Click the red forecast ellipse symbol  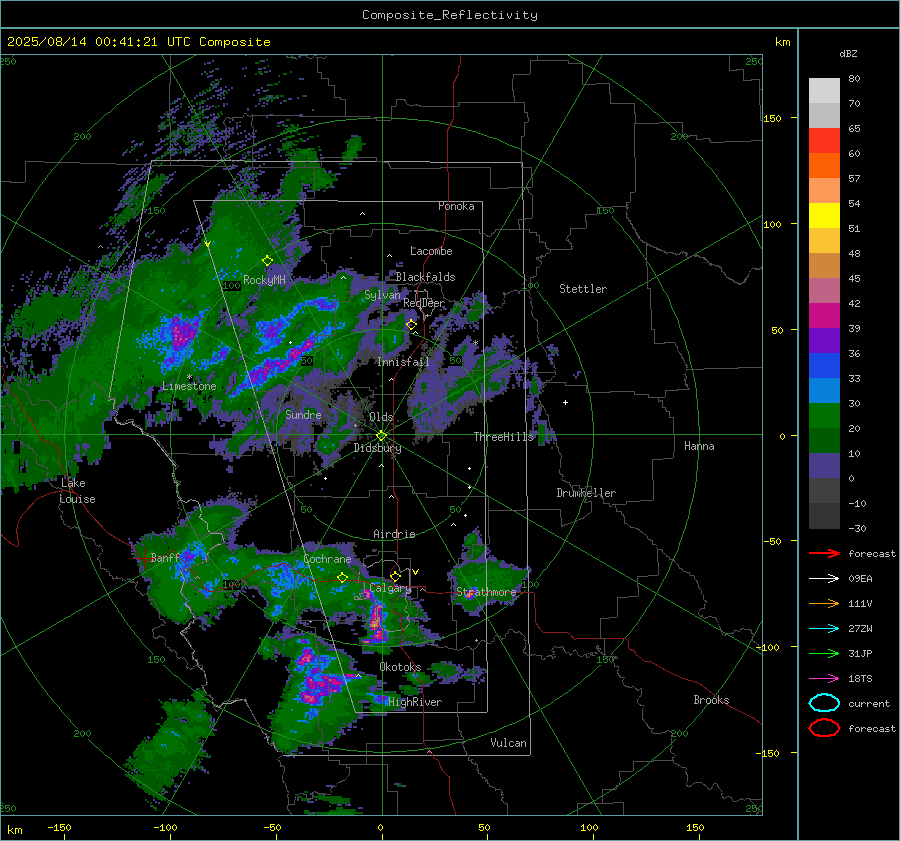824,728
